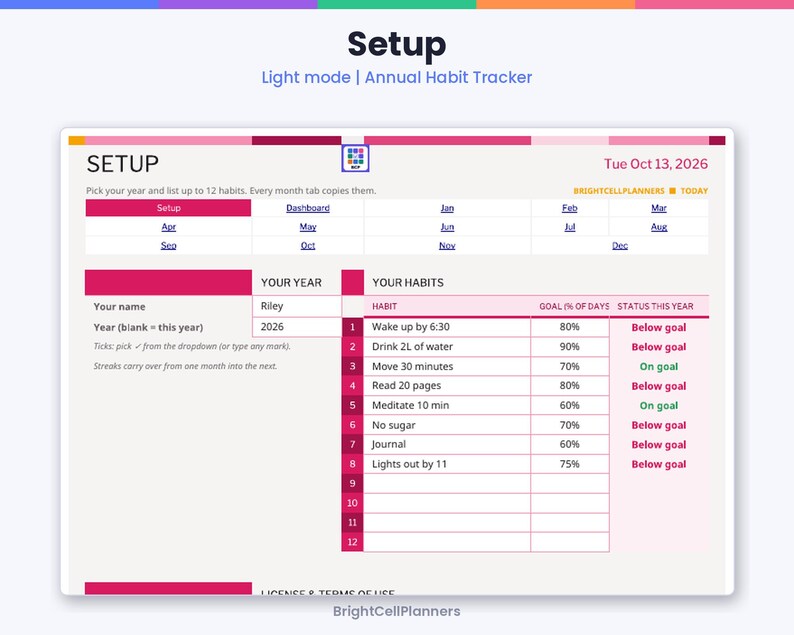This screenshot has height=635, width=794.
Task: Go to the Feb month tab
Action: pos(570,208)
